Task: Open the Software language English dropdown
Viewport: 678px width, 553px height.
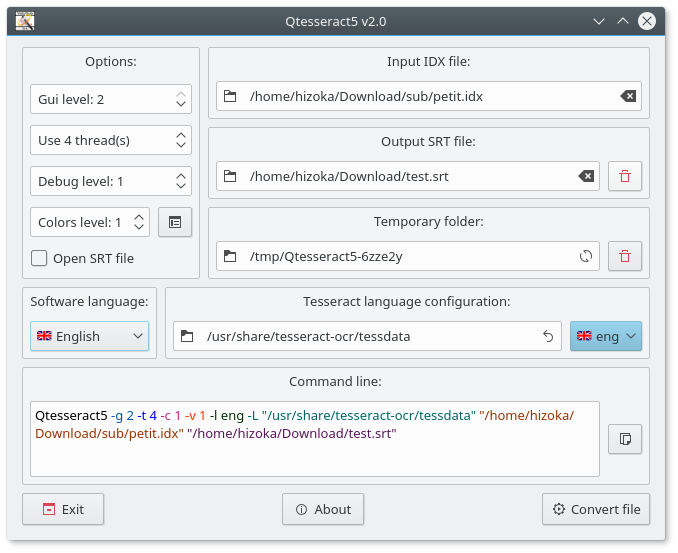Action: (90, 336)
